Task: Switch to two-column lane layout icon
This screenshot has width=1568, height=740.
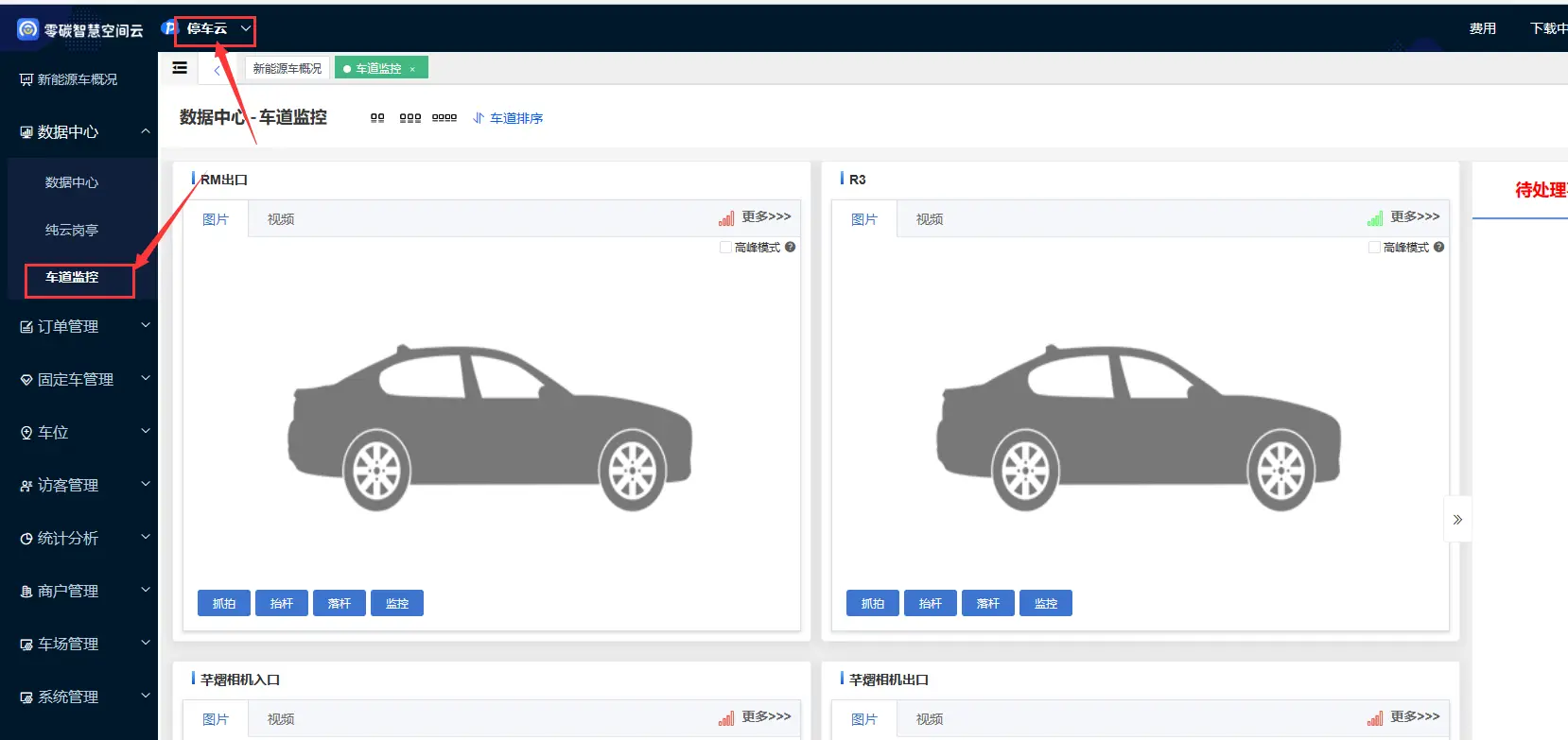Action: 377,118
